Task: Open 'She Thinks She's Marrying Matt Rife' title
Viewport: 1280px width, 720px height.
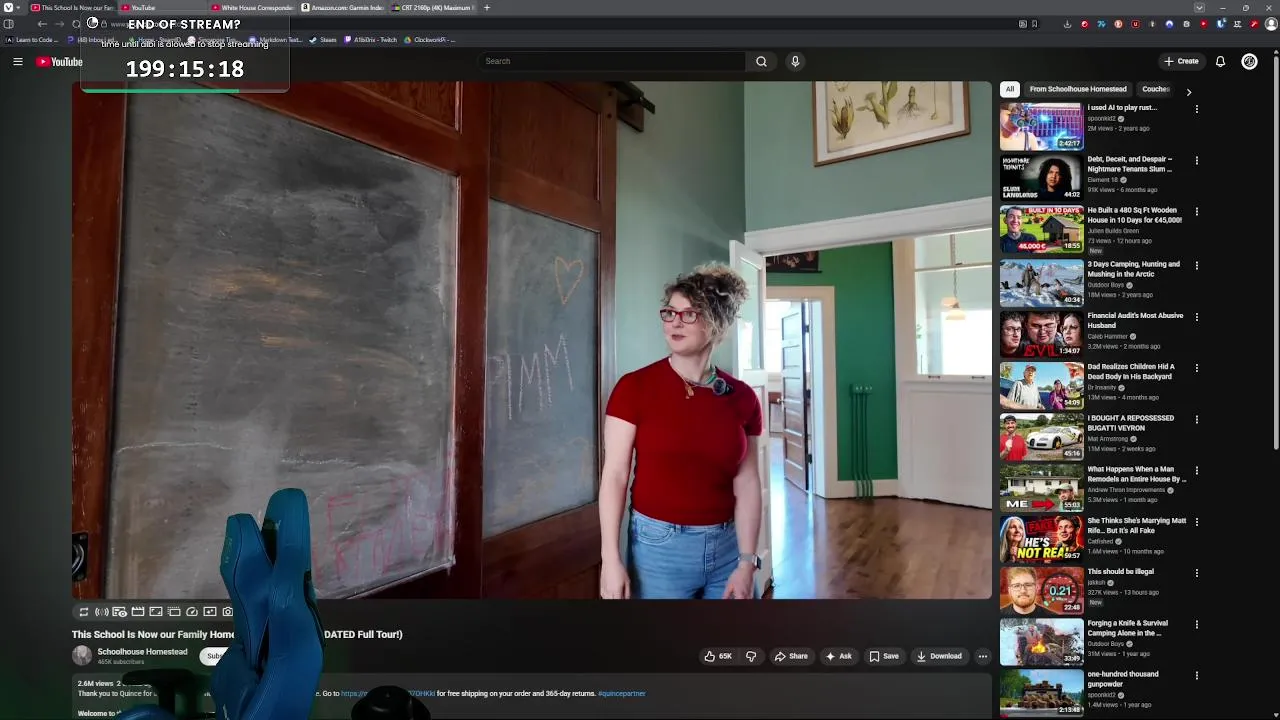Action: [1137, 526]
